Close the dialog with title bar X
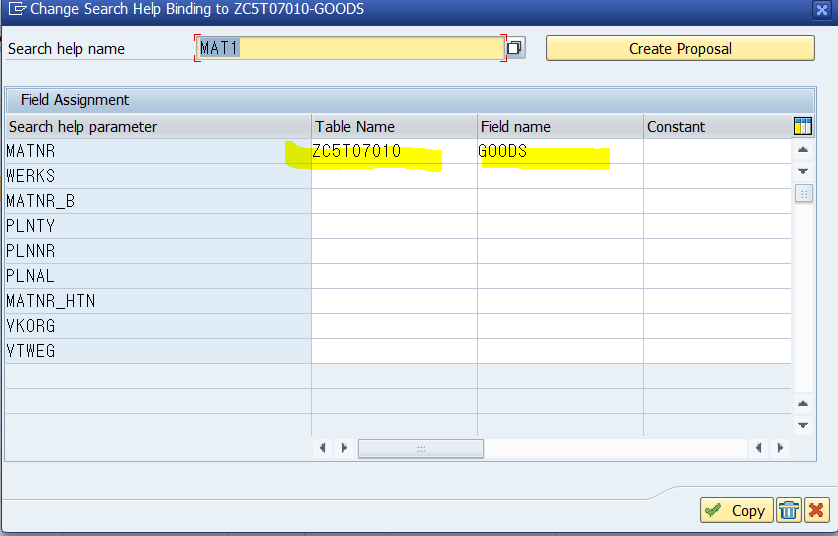Viewport: 838px width, 536px height. [822, 10]
